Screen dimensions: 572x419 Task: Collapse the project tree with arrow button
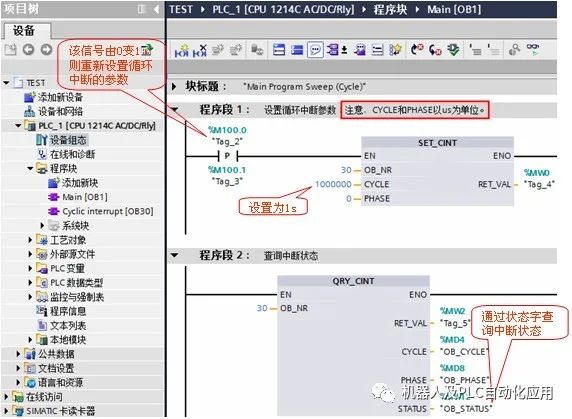(x=156, y=9)
